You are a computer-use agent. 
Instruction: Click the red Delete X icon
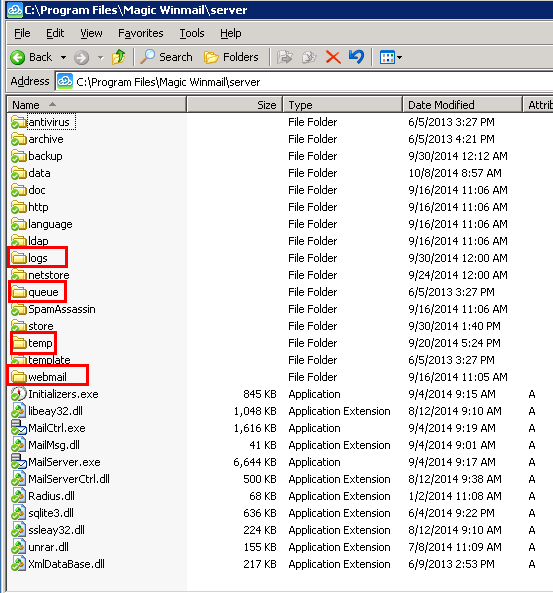pyautogui.click(x=333, y=57)
